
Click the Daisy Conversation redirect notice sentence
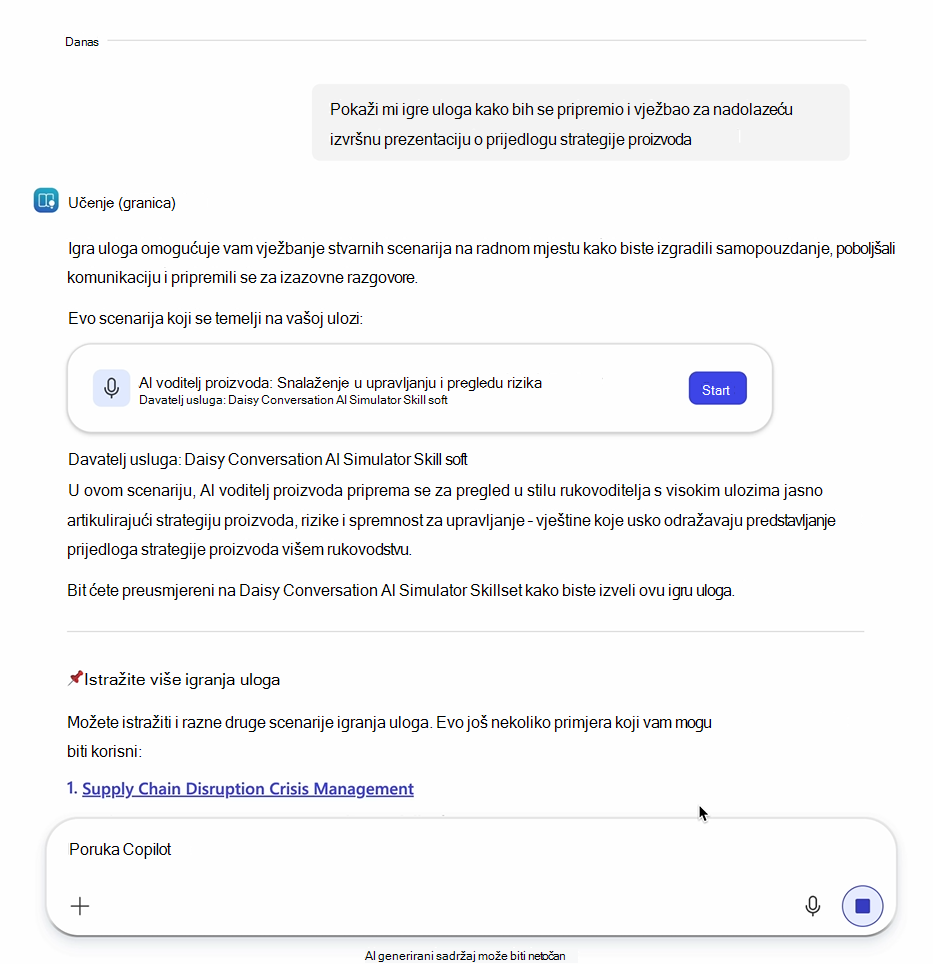pyautogui.click(x=401, y=591)
